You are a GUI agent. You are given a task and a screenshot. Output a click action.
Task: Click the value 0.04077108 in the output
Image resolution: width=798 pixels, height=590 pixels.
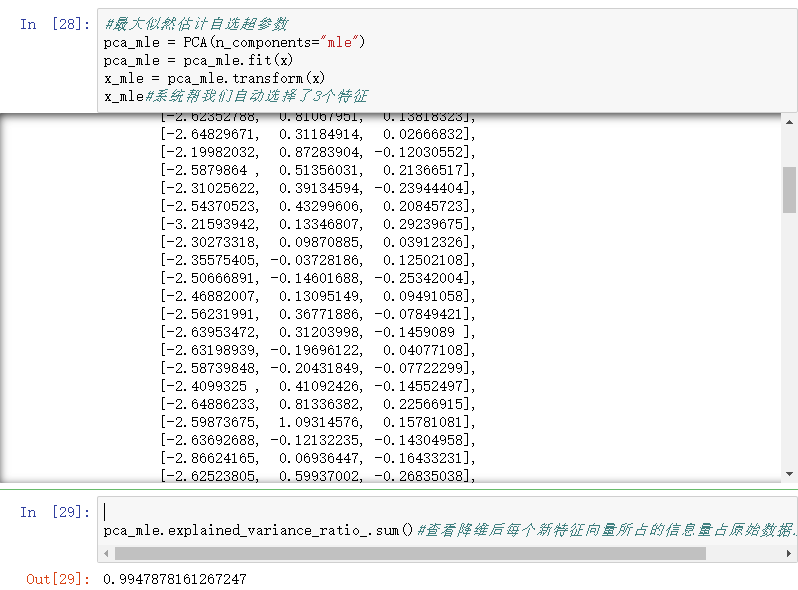point(422,350)
